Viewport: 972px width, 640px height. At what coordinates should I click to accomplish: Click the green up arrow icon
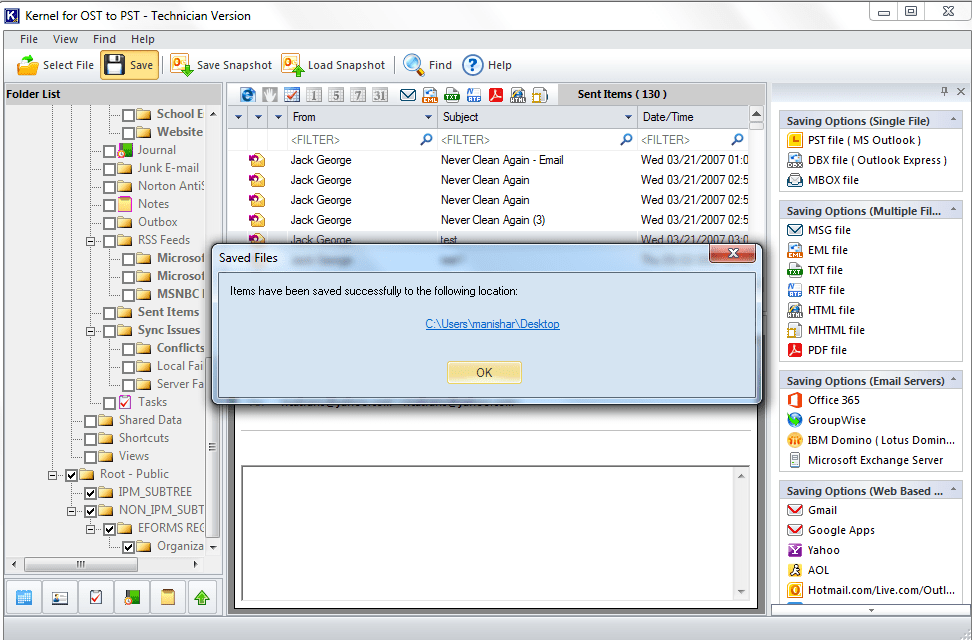point(202,597)
